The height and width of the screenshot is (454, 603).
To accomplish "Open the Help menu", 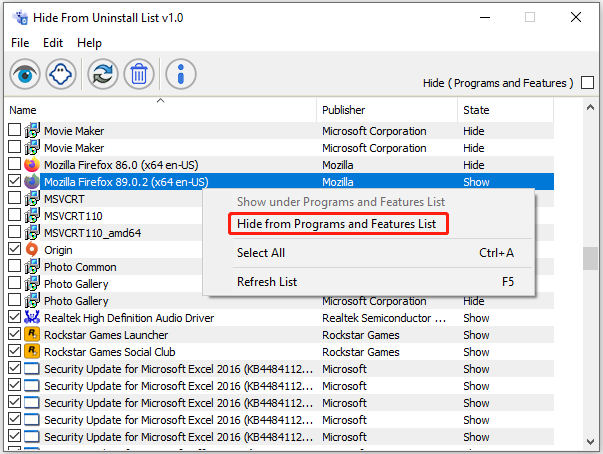I will 90,43.
